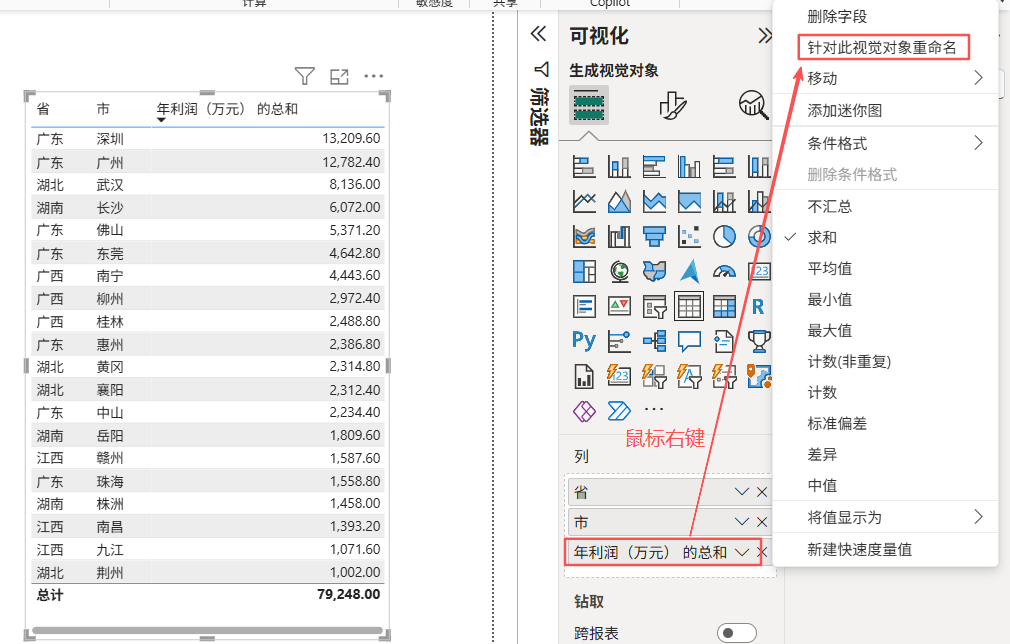
Task: Select the area chart visual
Action: [619, 202]
